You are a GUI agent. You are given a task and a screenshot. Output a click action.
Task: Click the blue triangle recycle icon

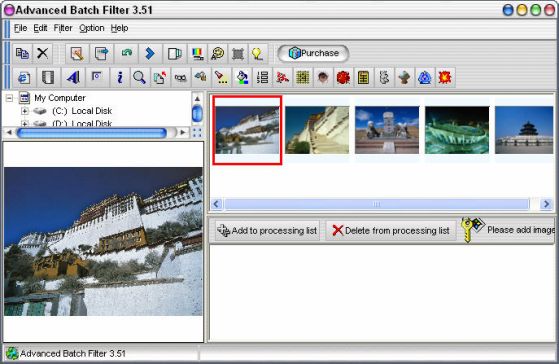[425, 77]
